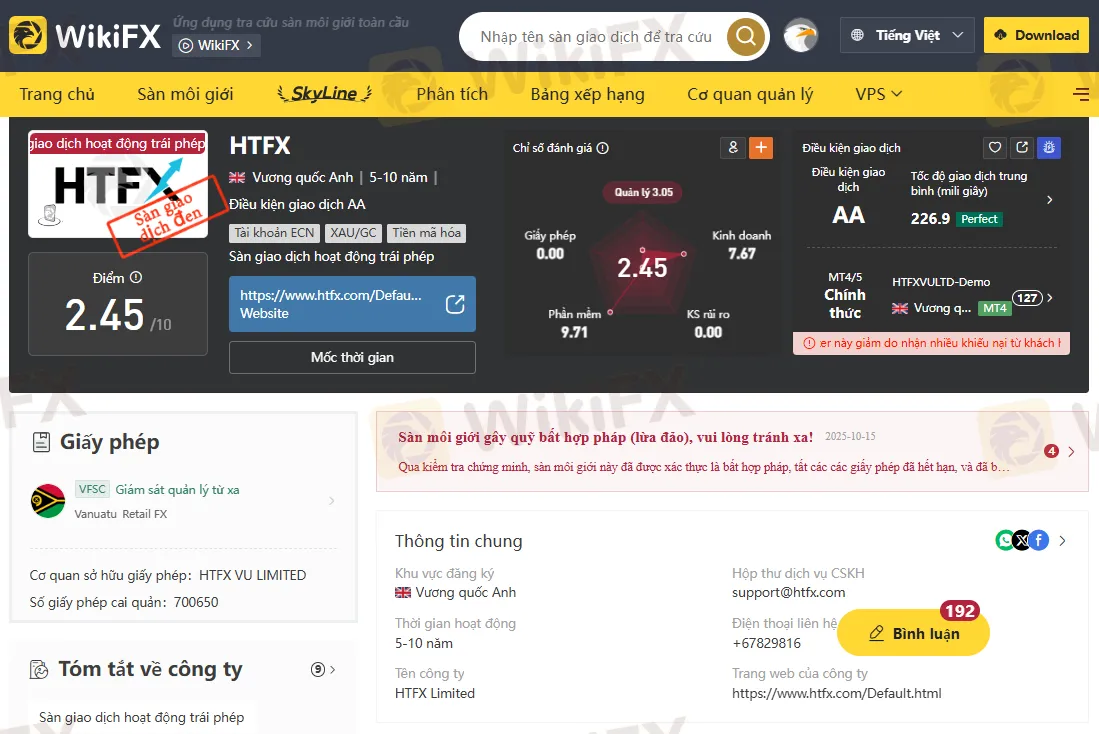Image resolution: width=1099 pixels, height=734 pixels.
Task: Click the broker search input field
Action: [x=595, y=37]
